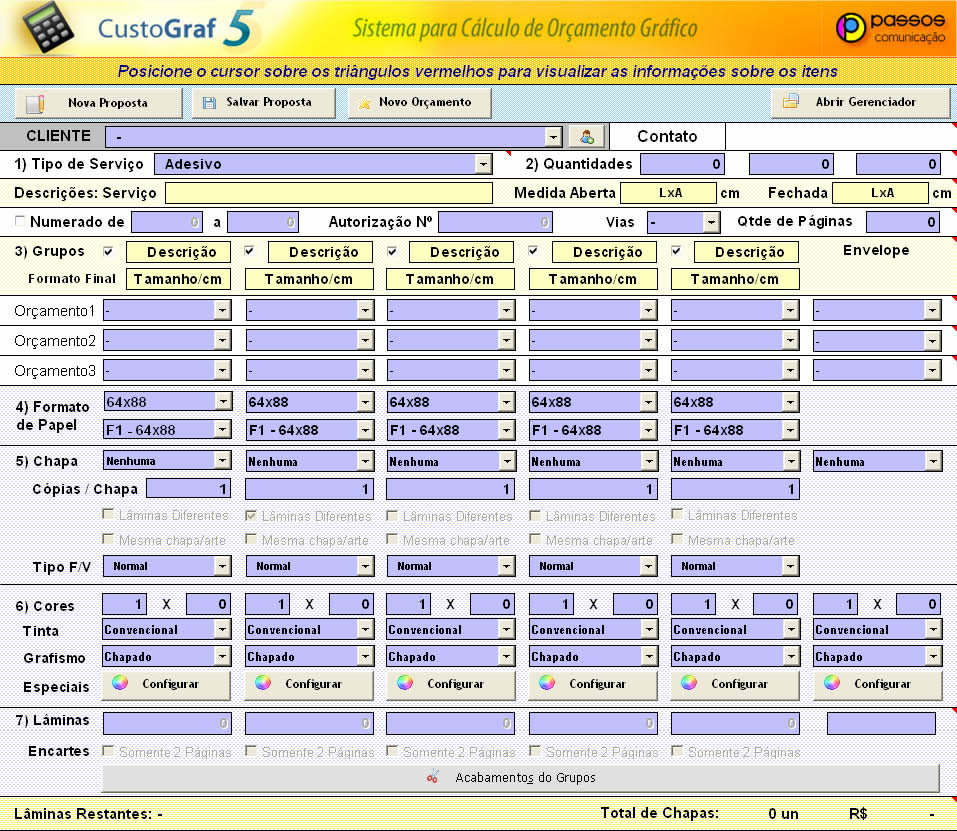Uncheck the fourth Grupos checkbox

533,251
